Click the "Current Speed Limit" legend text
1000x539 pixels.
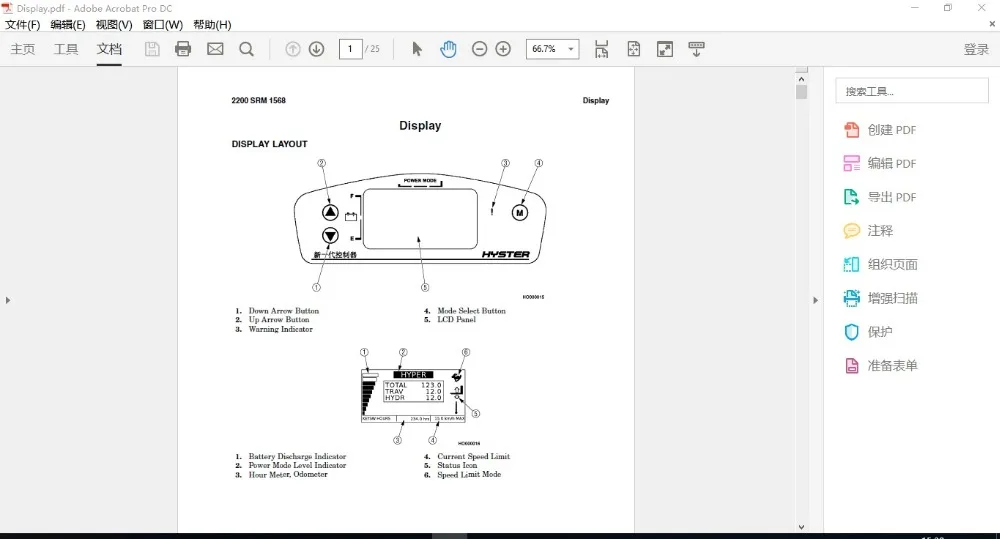473,456
